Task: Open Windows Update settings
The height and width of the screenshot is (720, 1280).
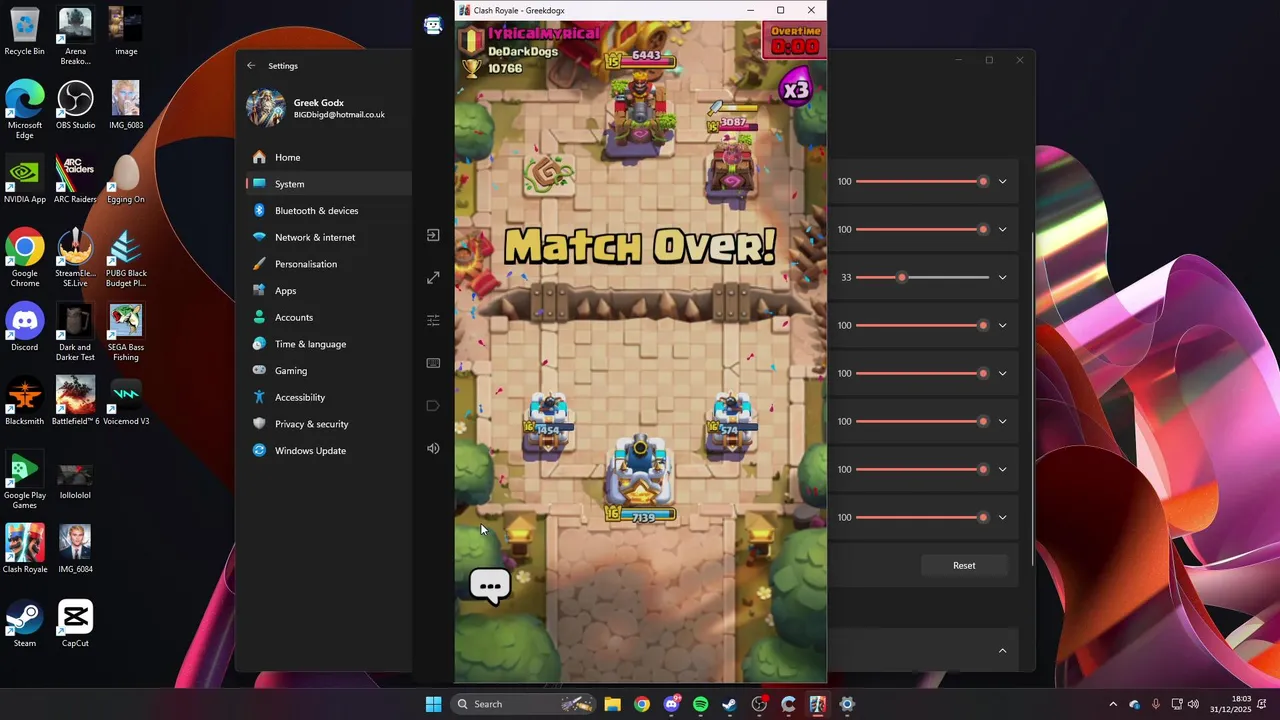Action: [x=328, y=451]
